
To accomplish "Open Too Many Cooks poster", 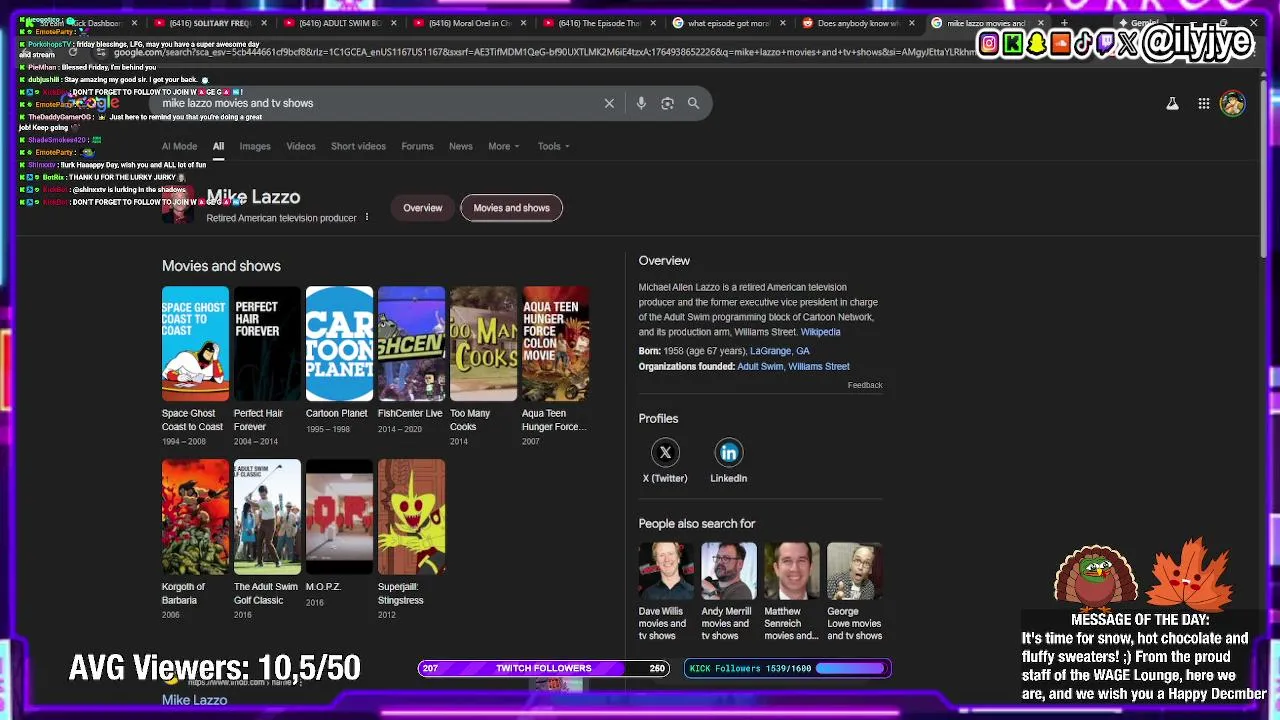I will tap(483, 344).
